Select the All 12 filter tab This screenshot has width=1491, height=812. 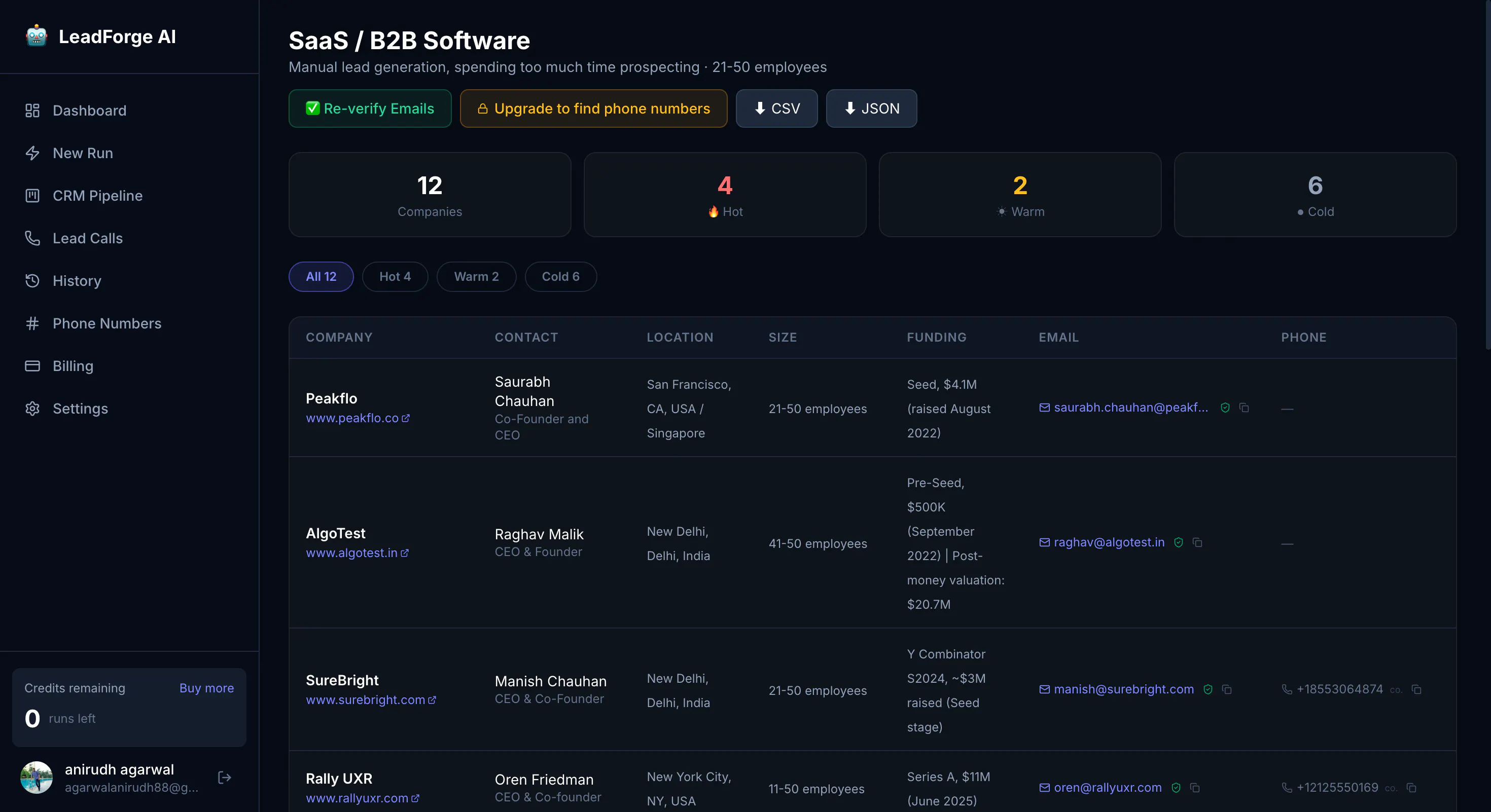321,276
